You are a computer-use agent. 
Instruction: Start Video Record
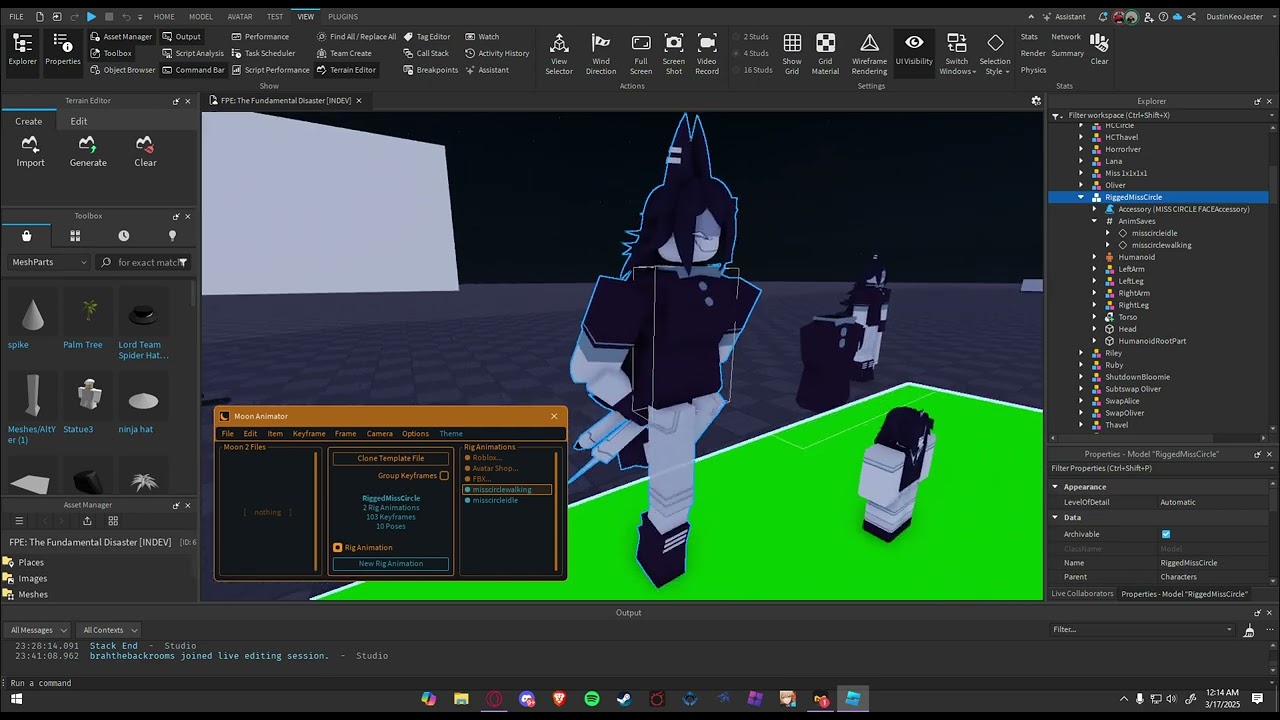click(707, 54)
